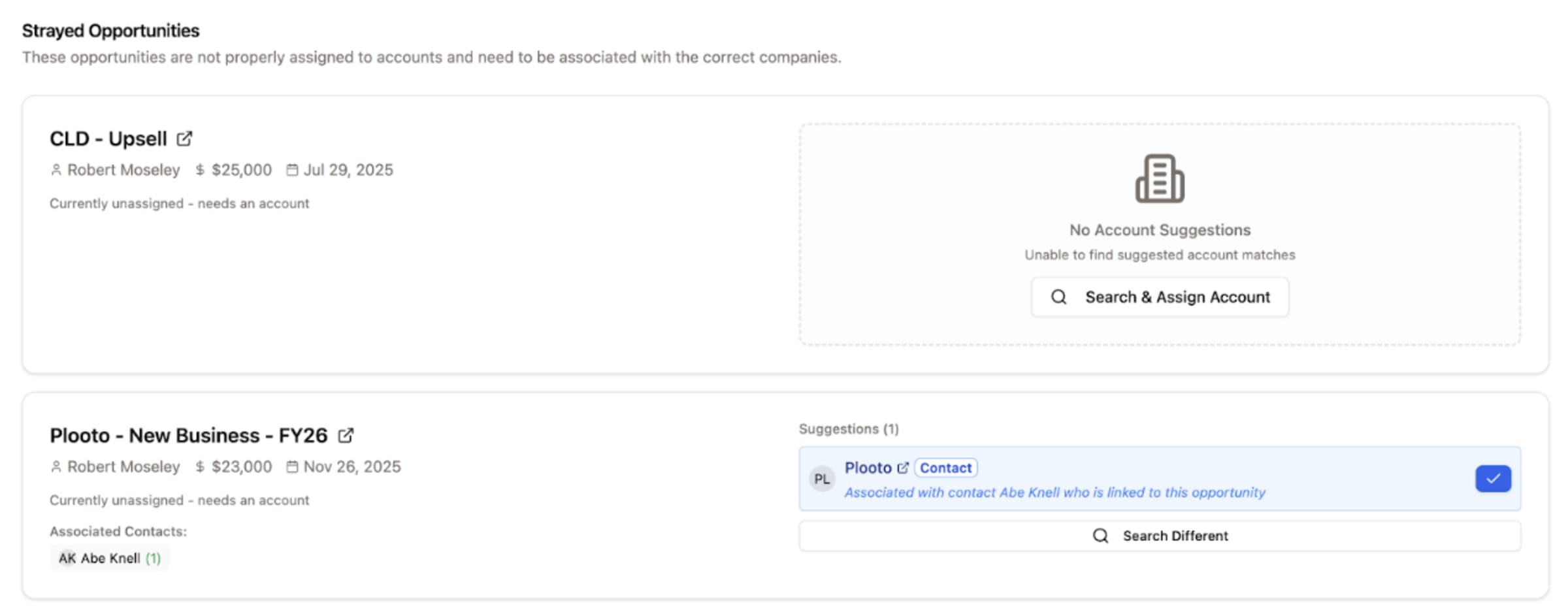Viewport: 1568px width, 616px height.
Task: Click the calendar icon beside Nov 26, 2025
Action: [x=292, y=466]
